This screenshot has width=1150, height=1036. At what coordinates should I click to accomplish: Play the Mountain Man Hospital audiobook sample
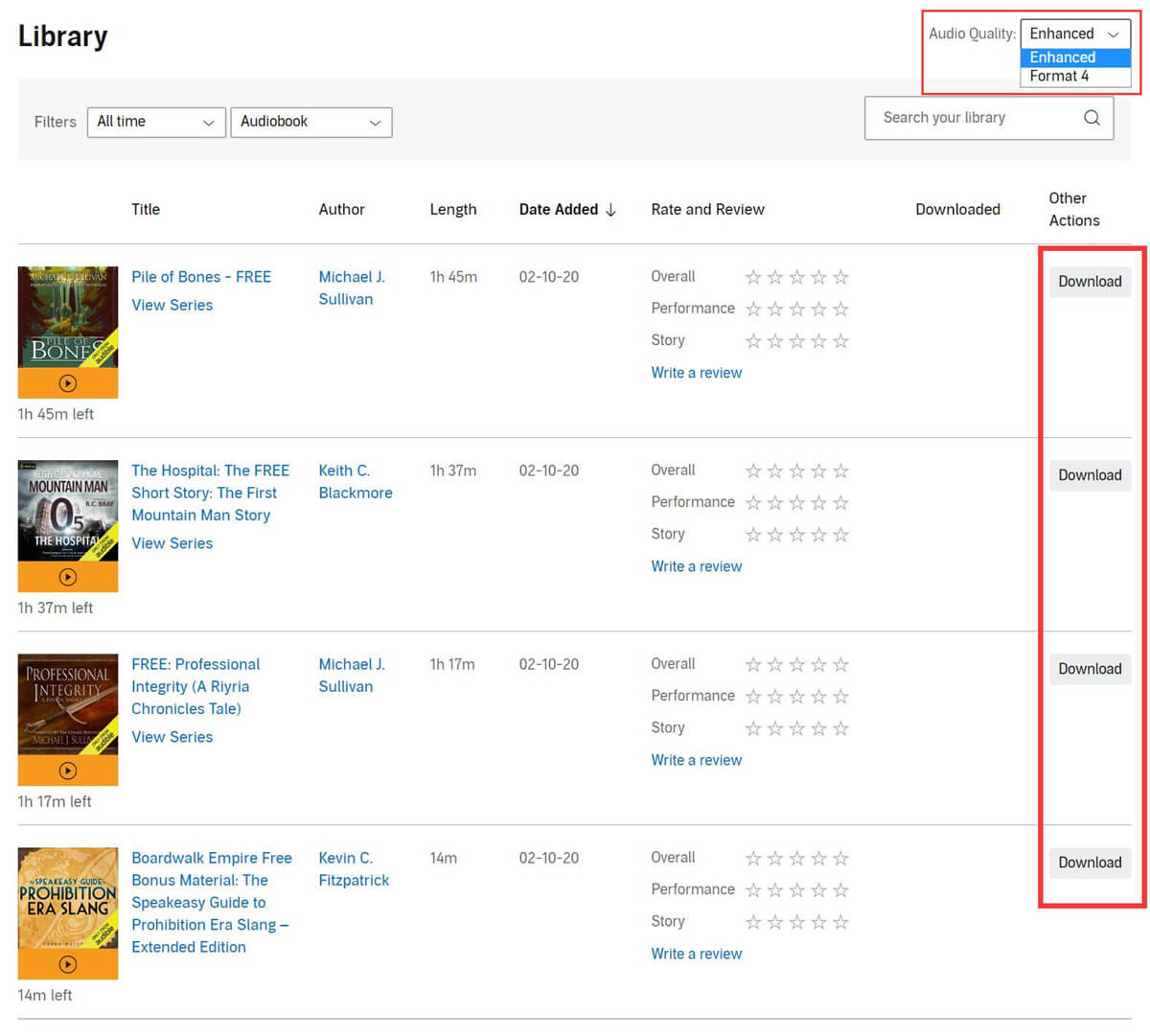(x=67, y=577)
